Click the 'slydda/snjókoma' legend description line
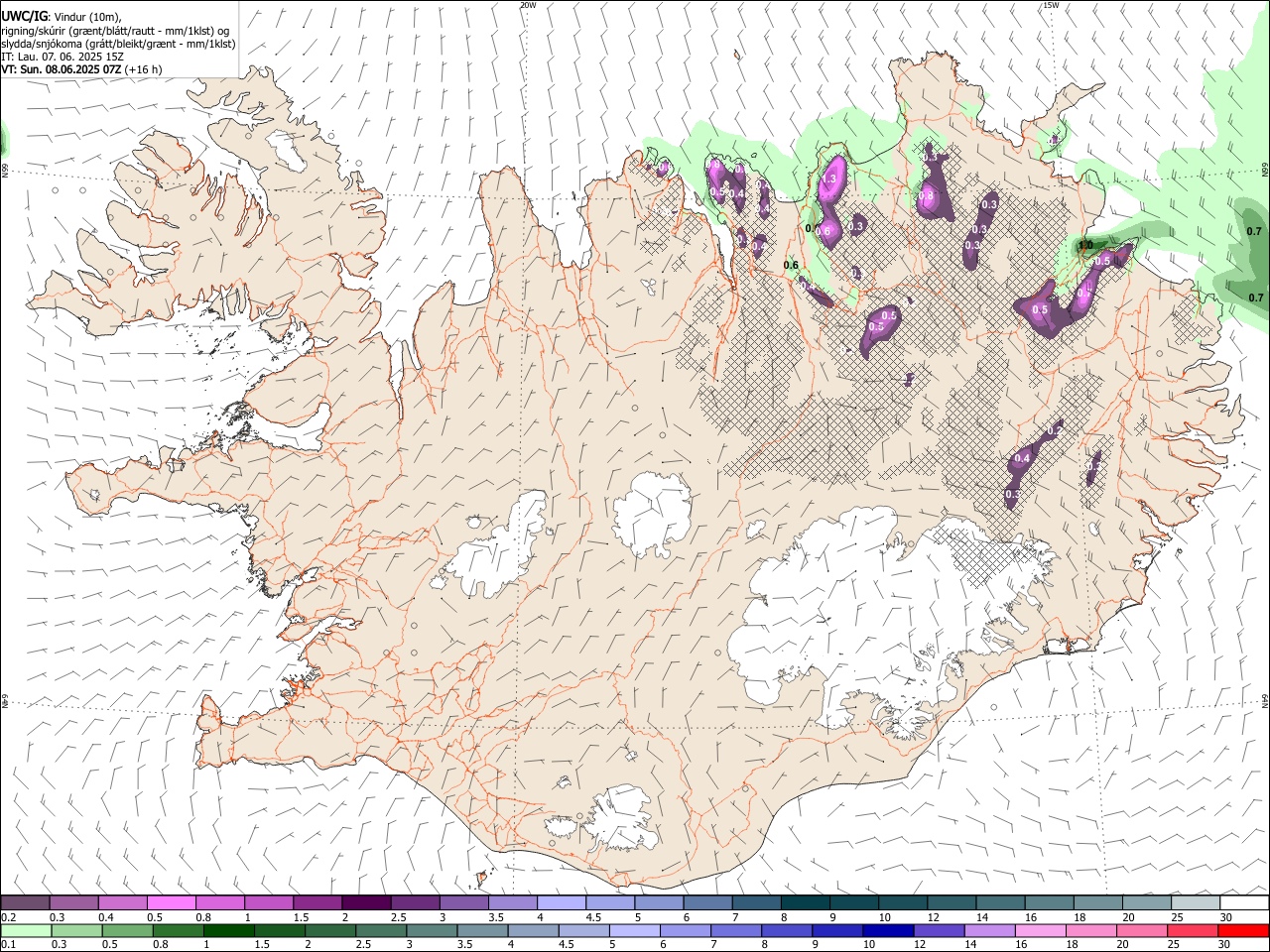 point(118,44)
